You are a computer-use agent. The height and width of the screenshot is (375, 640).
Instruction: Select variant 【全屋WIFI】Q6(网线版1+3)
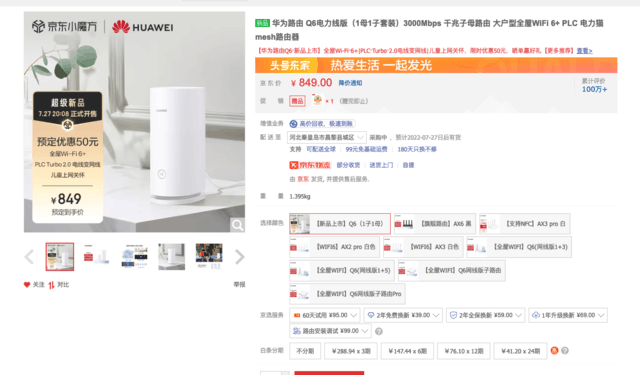(519, 247)
